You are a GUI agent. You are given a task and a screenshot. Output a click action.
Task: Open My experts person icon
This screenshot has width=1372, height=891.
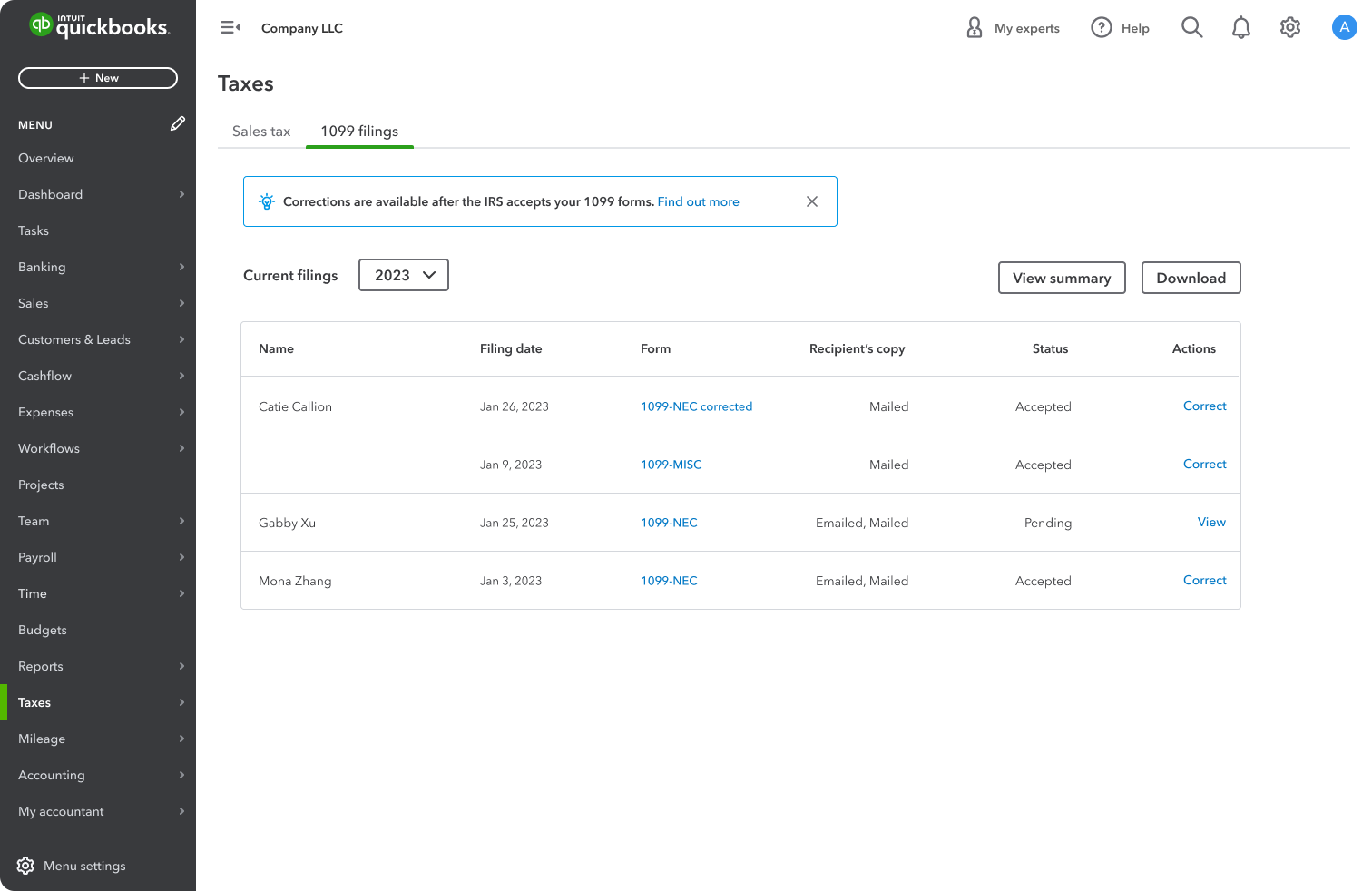point(975,28)
